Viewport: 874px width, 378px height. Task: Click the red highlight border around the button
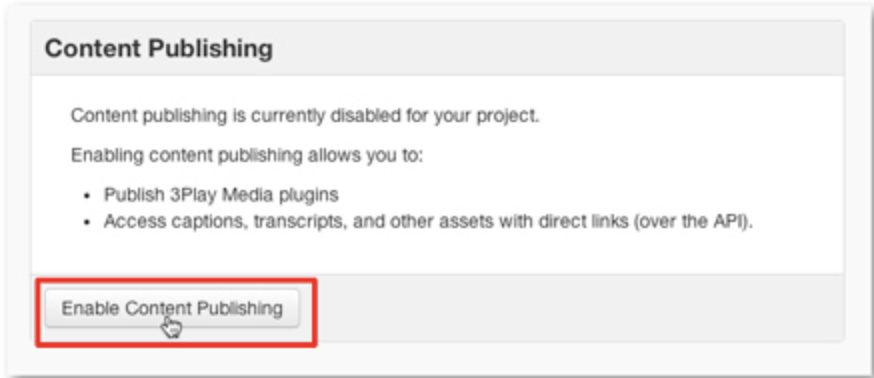point(177,280)
